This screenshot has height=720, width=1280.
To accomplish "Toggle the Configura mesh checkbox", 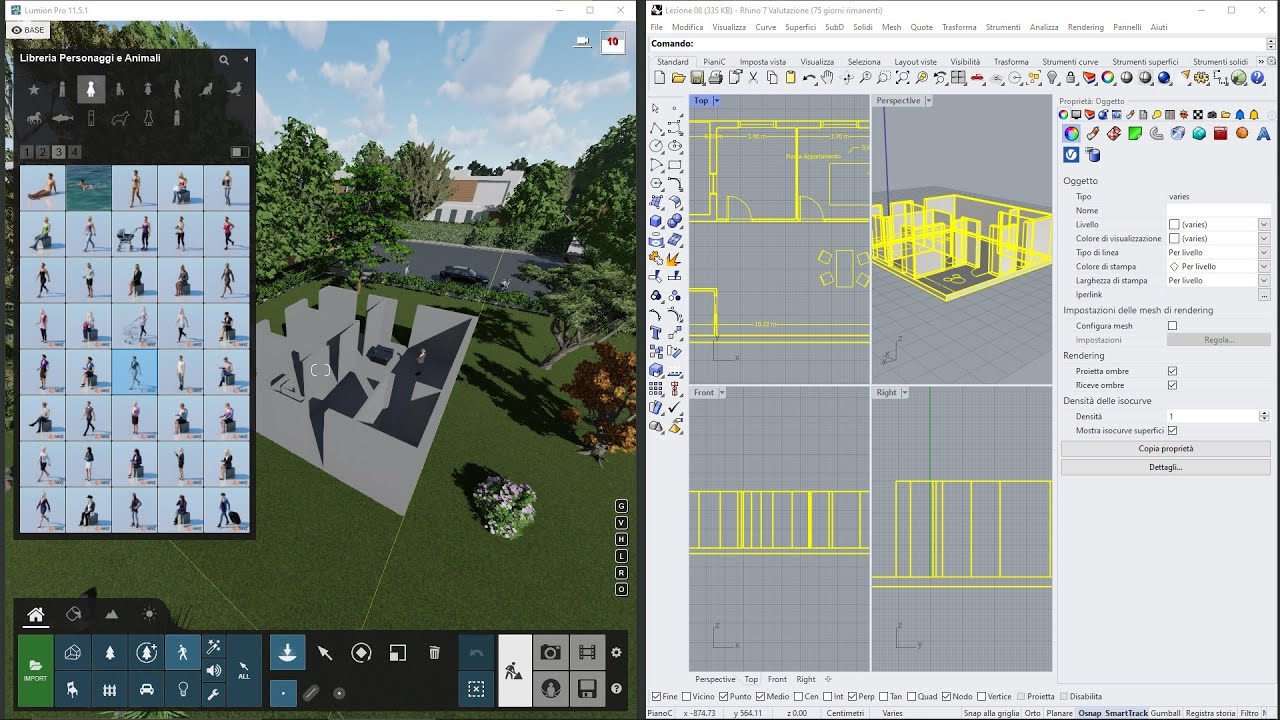I will coord(1173,326).
